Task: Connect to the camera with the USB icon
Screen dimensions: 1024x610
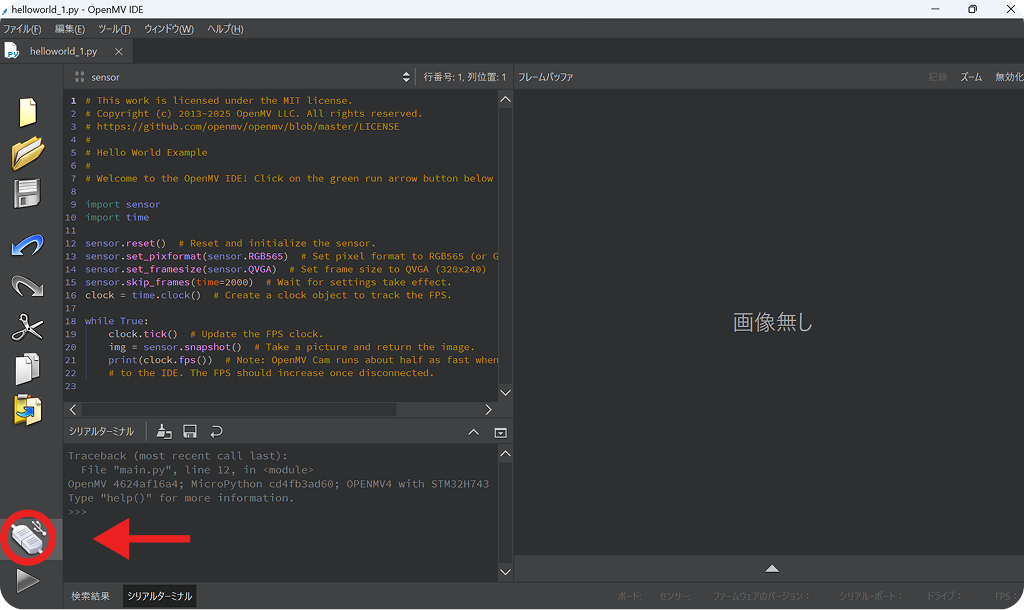Action: [x=28, y=537]
